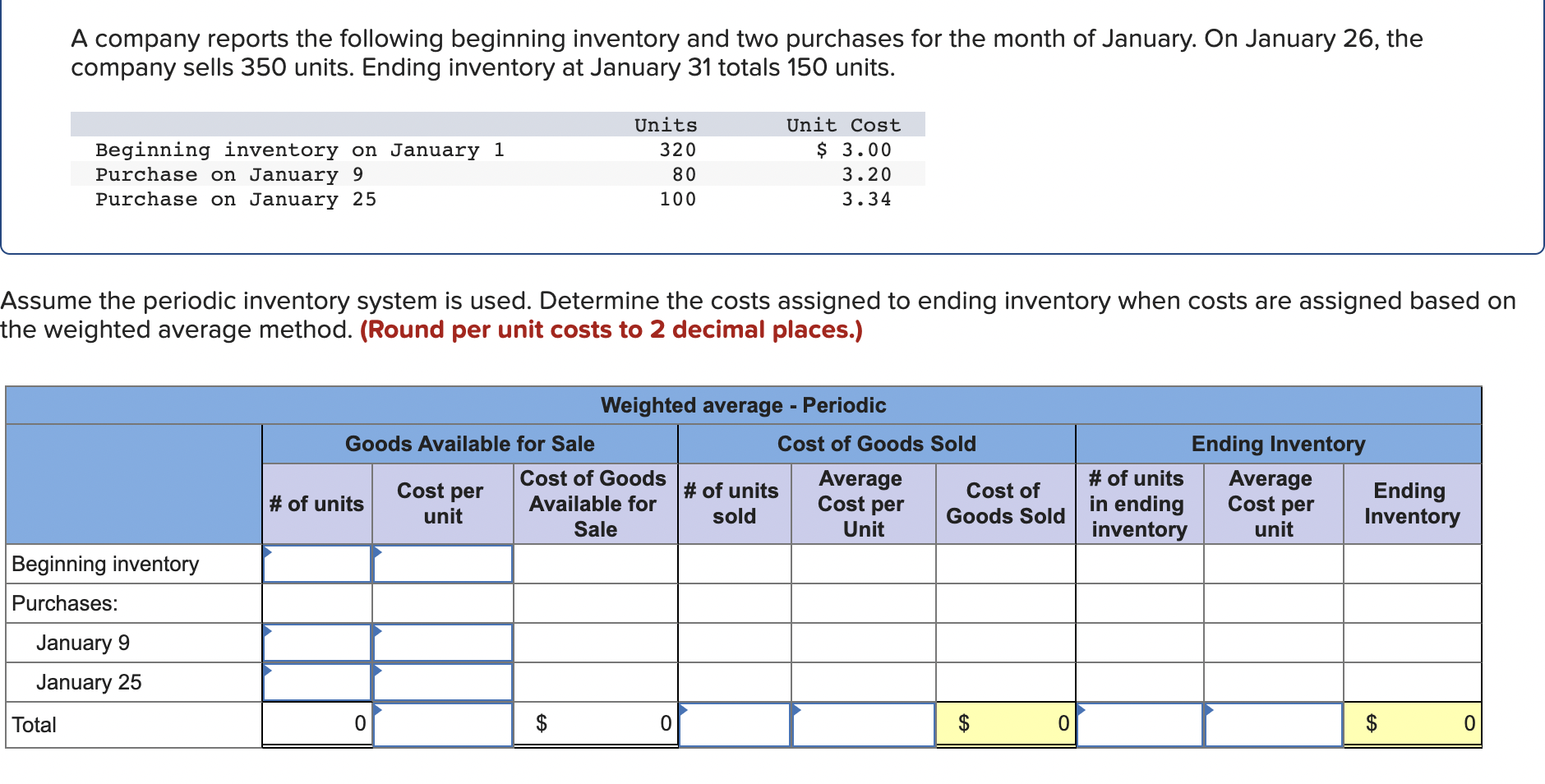The height and width of the screenshot is (784, 1545).
Task: Click the Total row label
Action: click(x=34, y=724)
